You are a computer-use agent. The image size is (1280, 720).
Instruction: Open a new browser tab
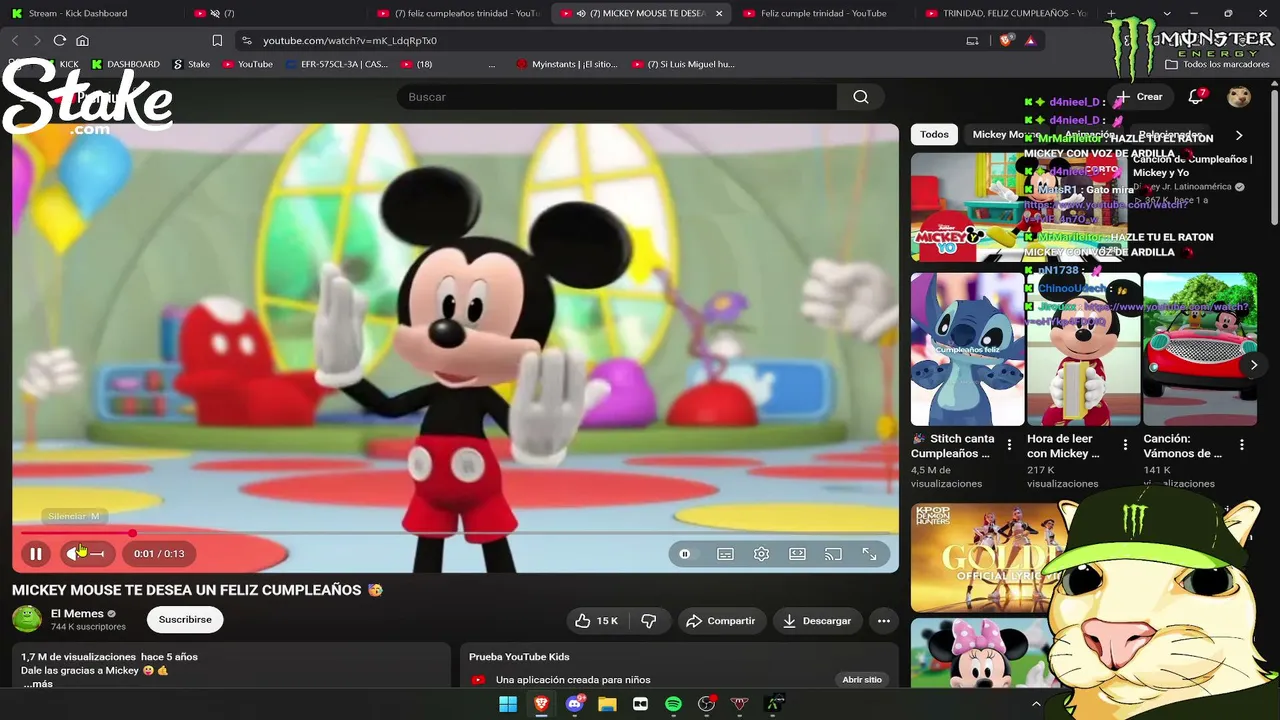click(1111, 14)
